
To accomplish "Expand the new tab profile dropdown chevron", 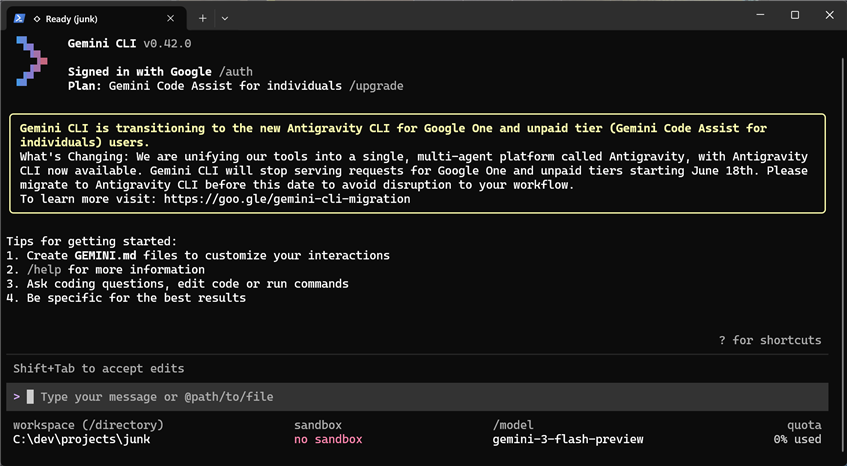I will coord(225,18).
